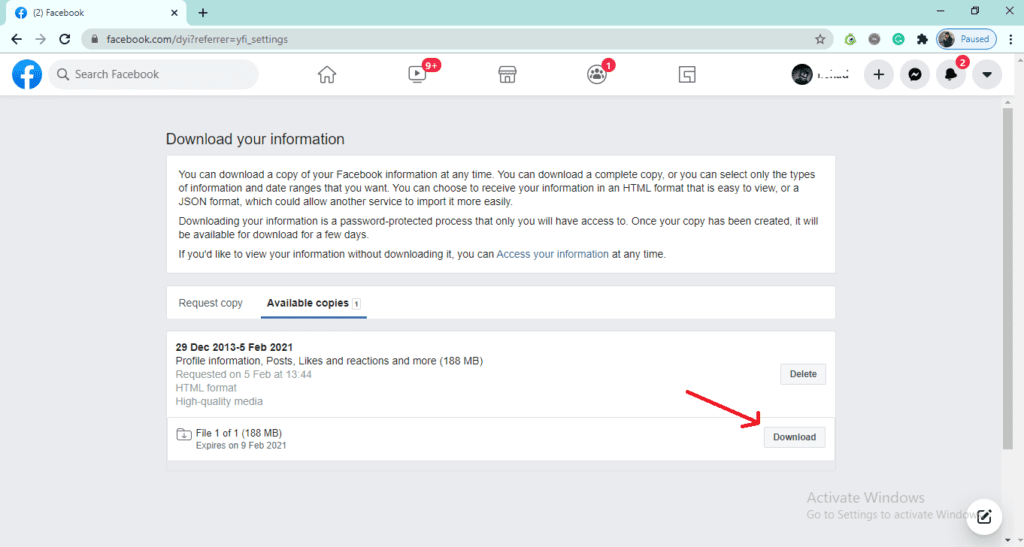Viewport: 1024px width, 547px height.
Task: Open the Gaming icon in navigation
Action: [x=686, y=74]
